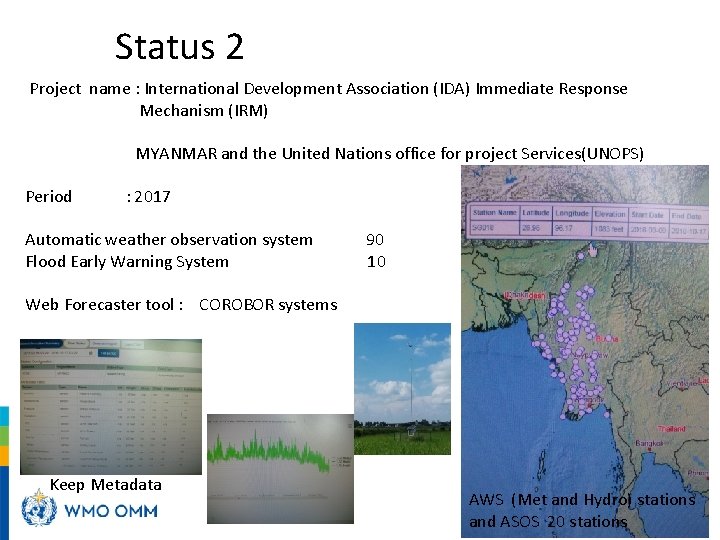Click 'Station Name' header in map popup
Screen dimensions: 720x540
pyautogui.click(x=494, y=213)
